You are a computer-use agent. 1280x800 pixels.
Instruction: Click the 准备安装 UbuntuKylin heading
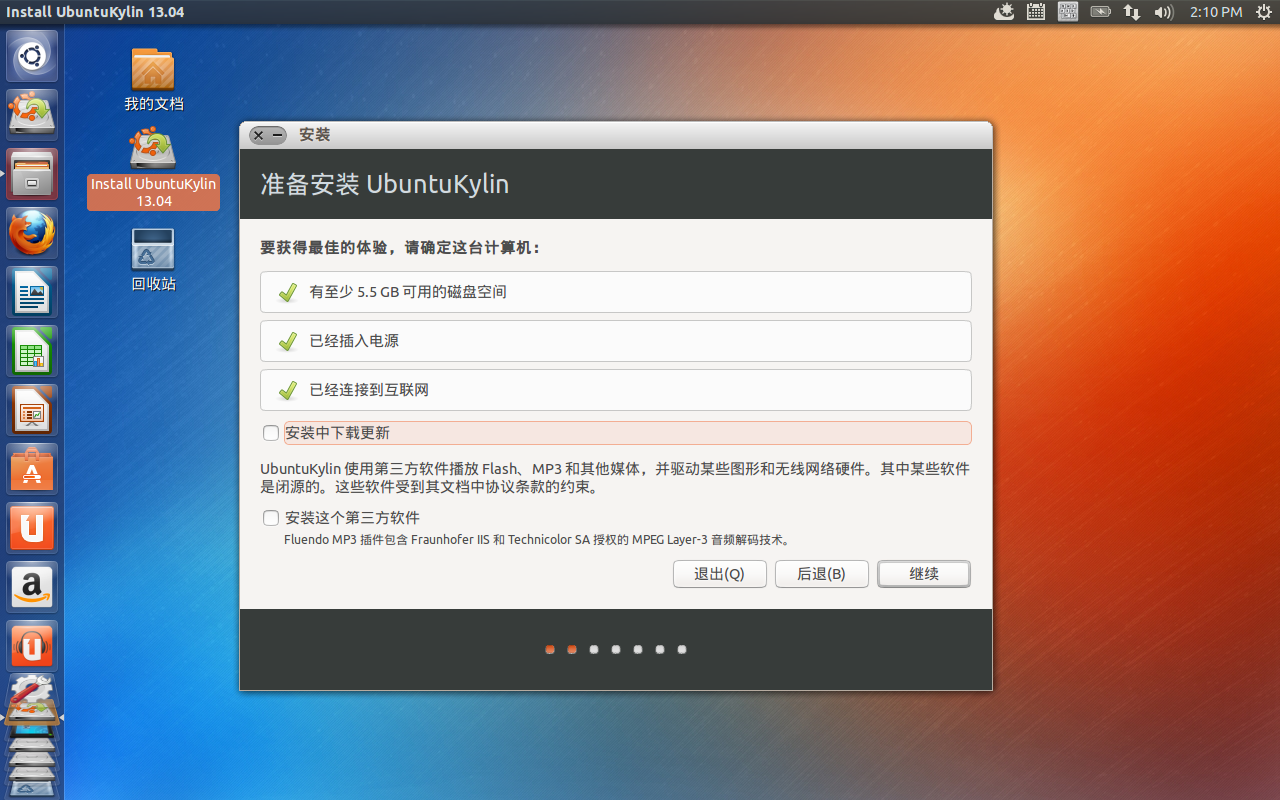click(385, 184)
